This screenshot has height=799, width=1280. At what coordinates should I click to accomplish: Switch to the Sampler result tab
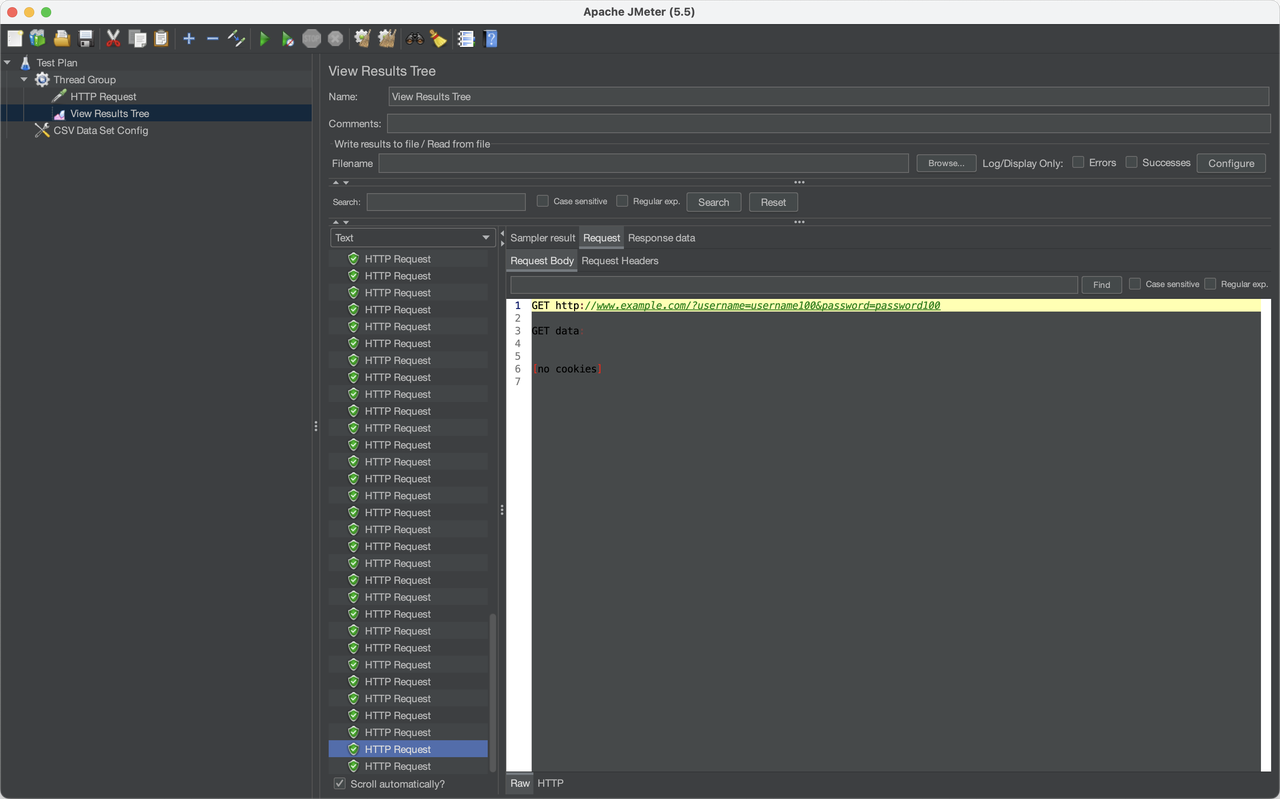tap(543, 238)
